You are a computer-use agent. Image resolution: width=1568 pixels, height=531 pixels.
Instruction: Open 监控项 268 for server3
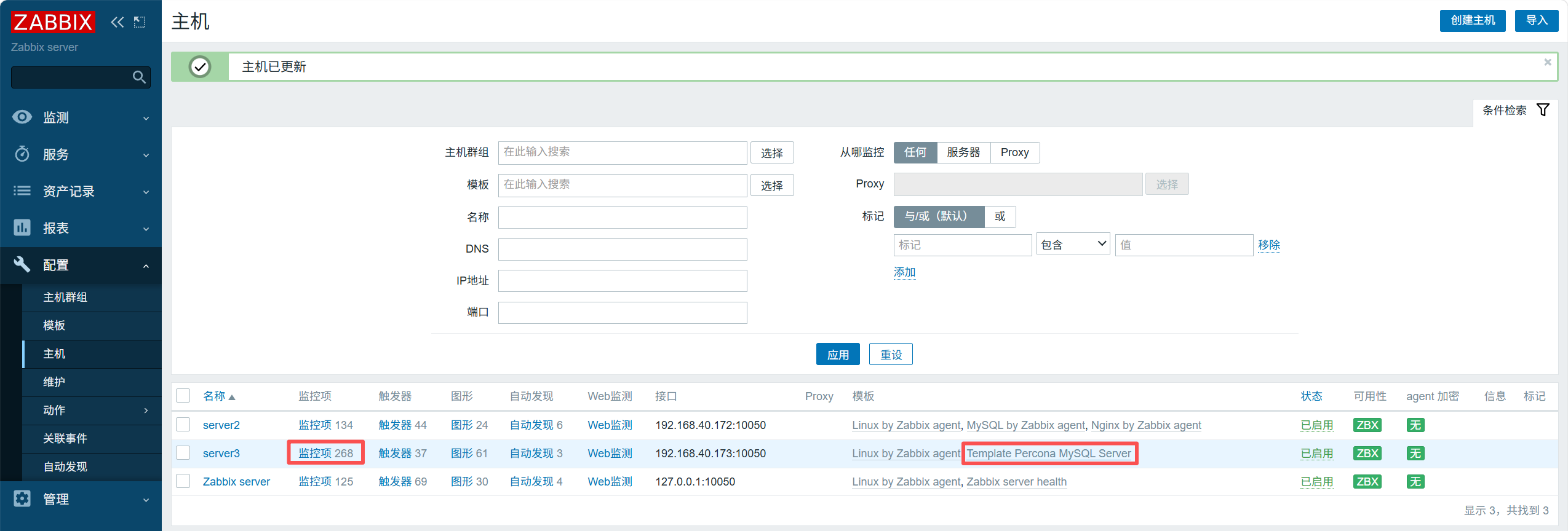[326, 453]
